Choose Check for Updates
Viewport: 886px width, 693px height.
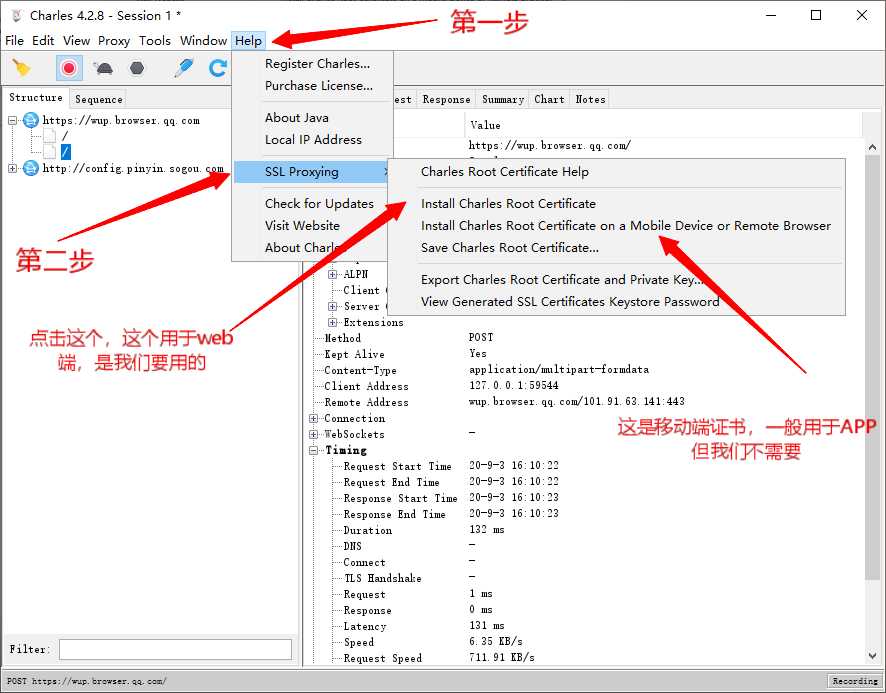pyautogui.click(x=312, y=203)
